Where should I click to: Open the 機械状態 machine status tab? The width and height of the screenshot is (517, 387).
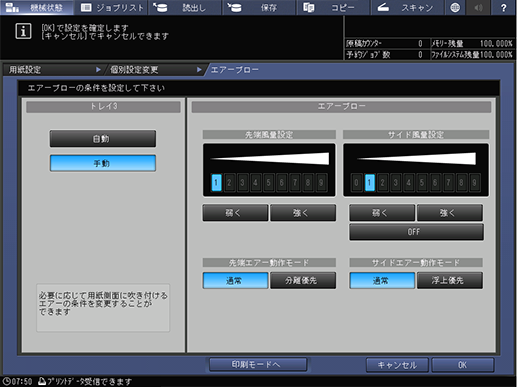pos(37,7)
